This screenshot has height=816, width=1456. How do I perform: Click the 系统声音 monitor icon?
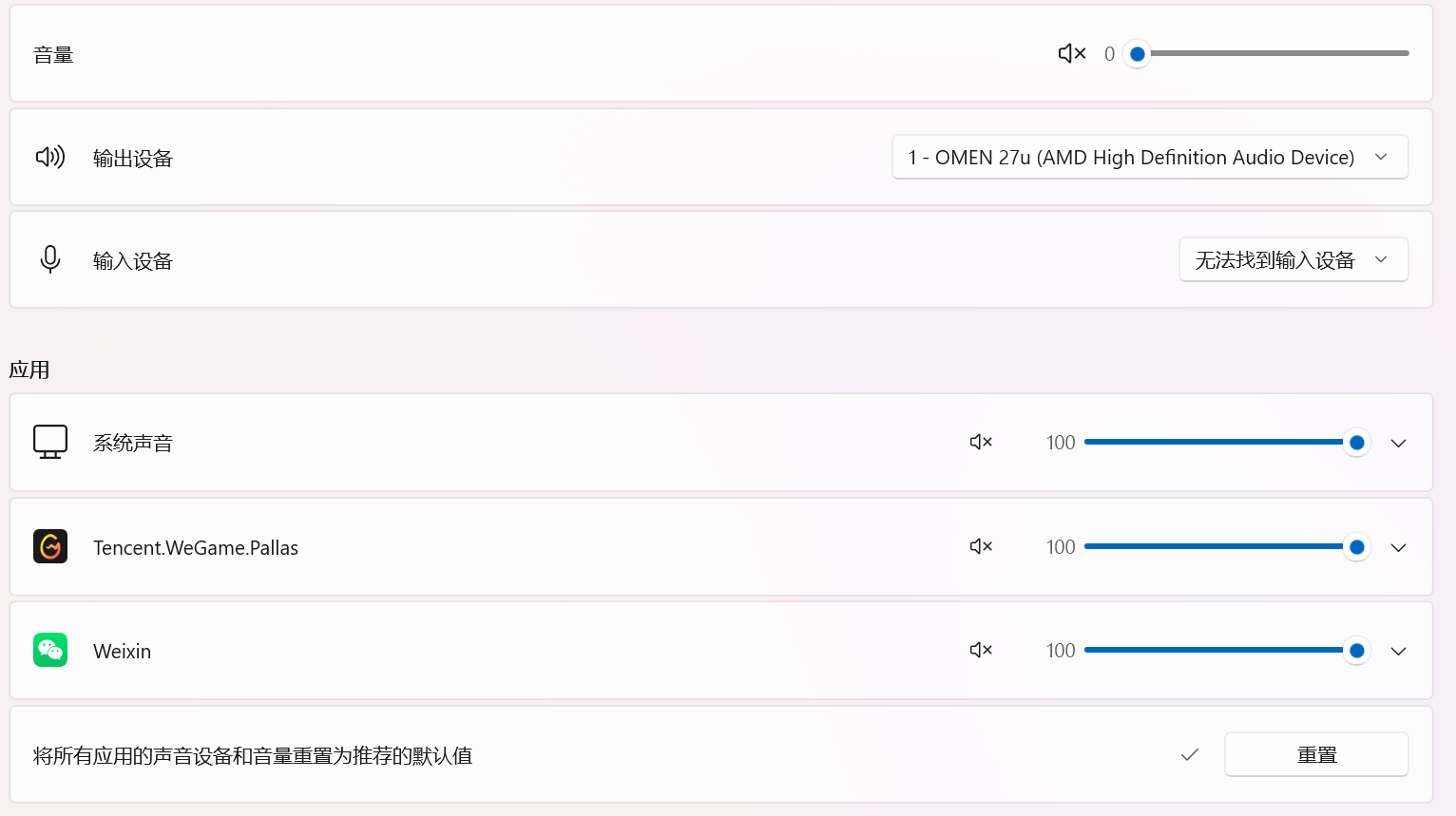(50, 442)
